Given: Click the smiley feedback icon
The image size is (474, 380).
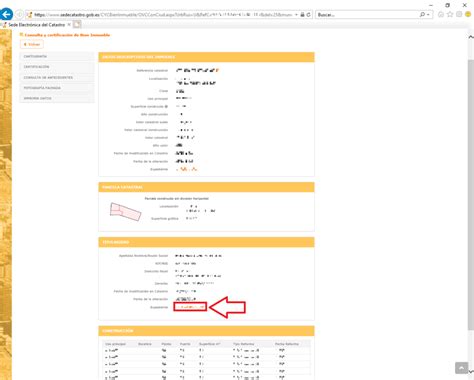Looking at the screenshot, I should pos(468,14).
